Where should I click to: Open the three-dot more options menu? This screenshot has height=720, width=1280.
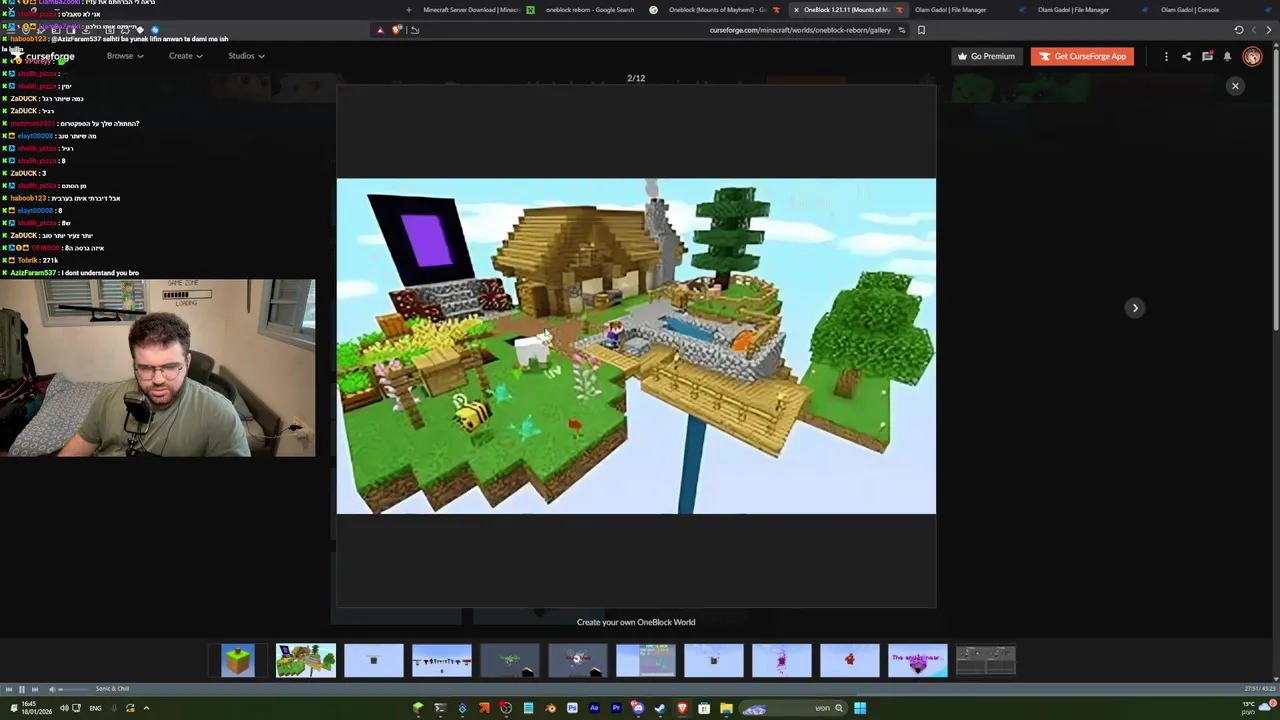(1166, 56)
